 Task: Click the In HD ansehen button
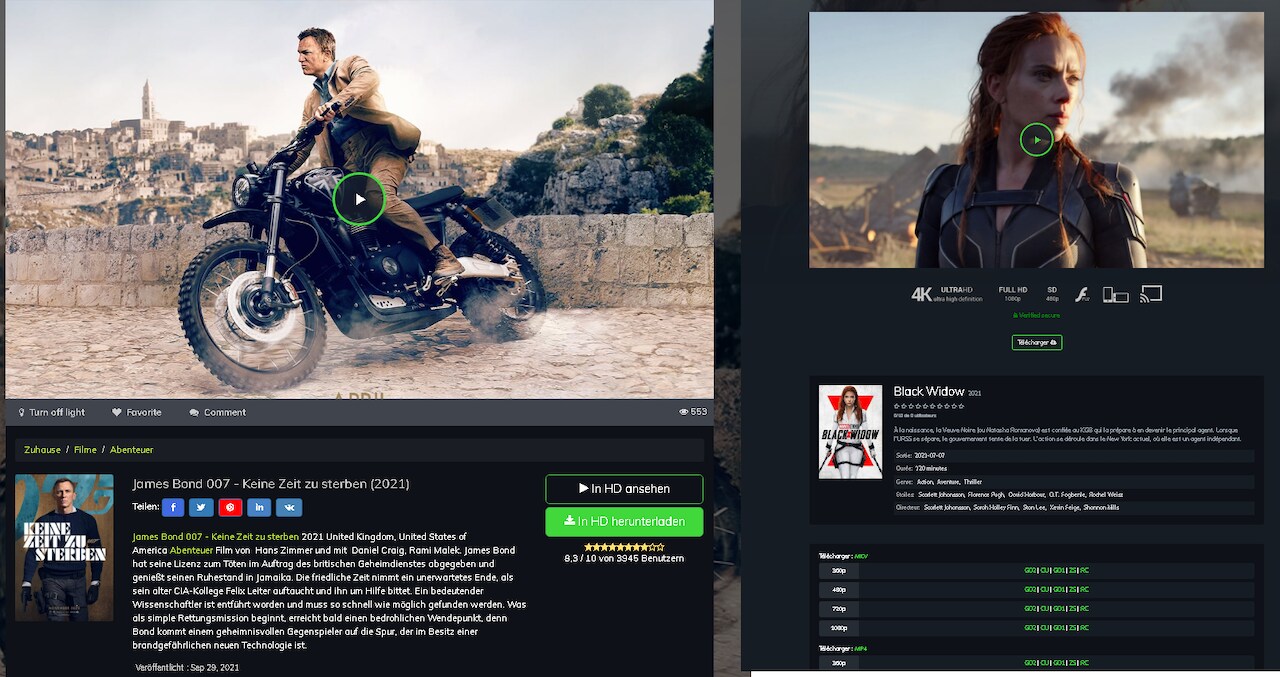point(624,489)
